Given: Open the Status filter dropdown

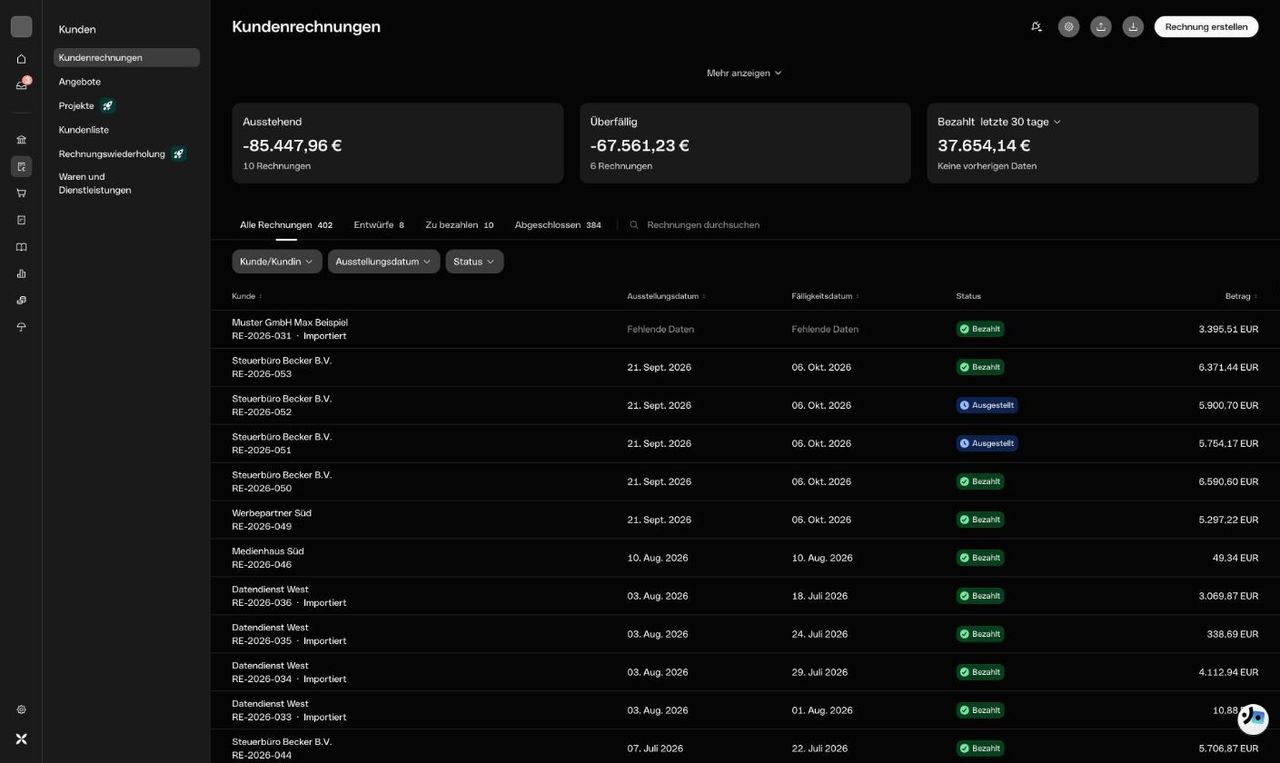Looking at the screenshot, I should 475,262.
